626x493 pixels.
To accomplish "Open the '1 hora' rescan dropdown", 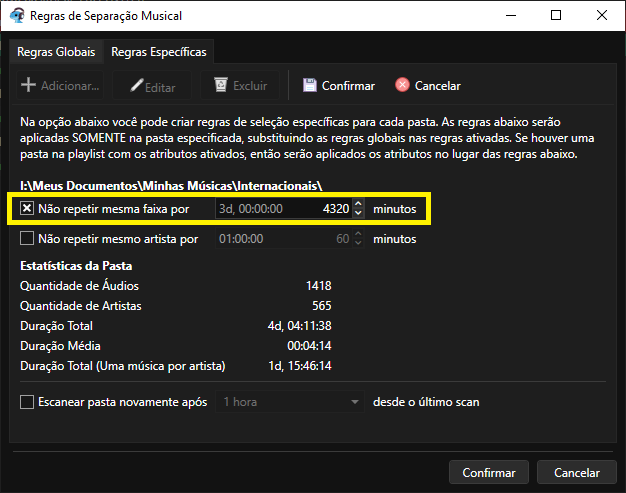I will 291,402.
